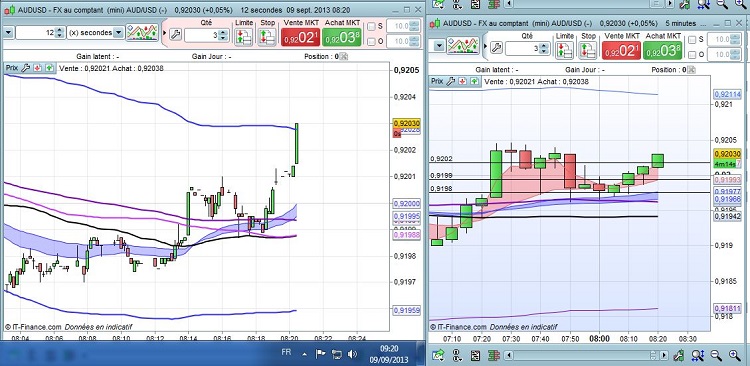
Task: Open indicators icon in 5 minutes chart
Action: tap(463, 46)
